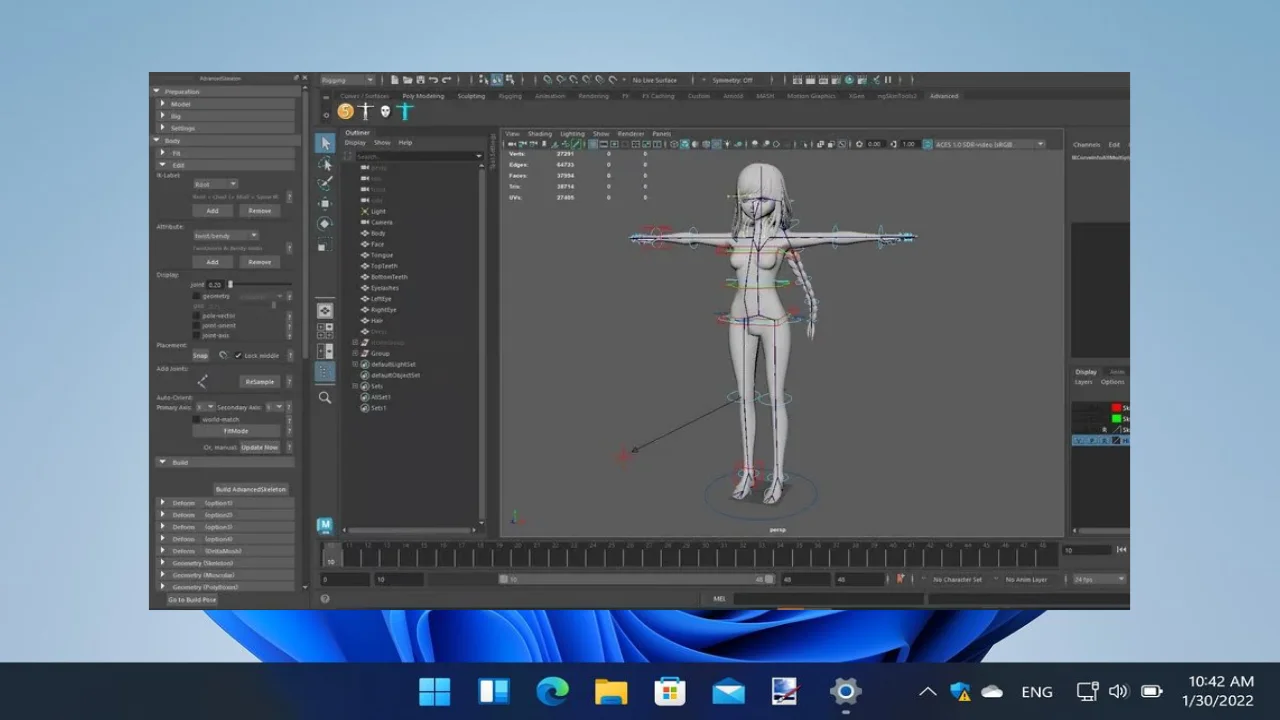
Task: Click the pause render icon in status line
Action: pos(887,80)
